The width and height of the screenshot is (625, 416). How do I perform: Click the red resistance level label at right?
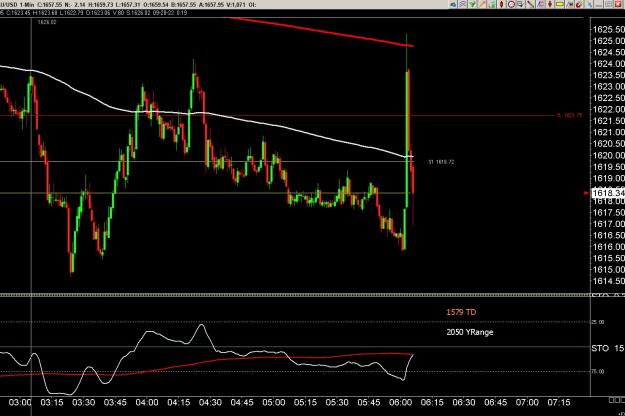pos(570,116)
